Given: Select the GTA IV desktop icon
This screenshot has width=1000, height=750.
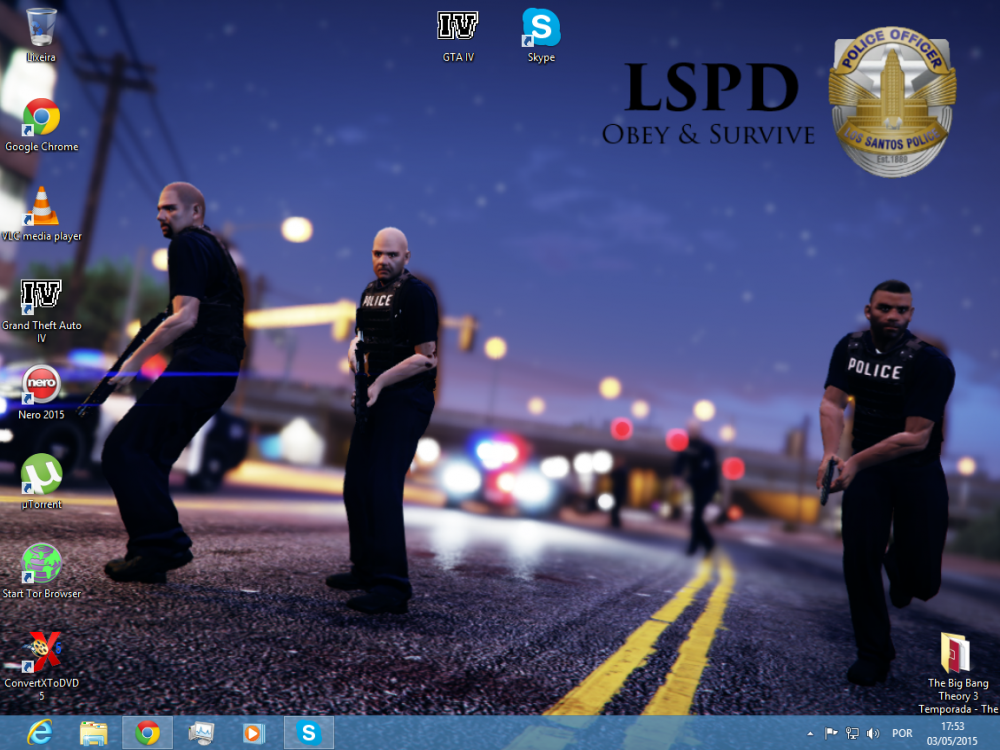Looking at the screenshot, I should tap(458, 36).
